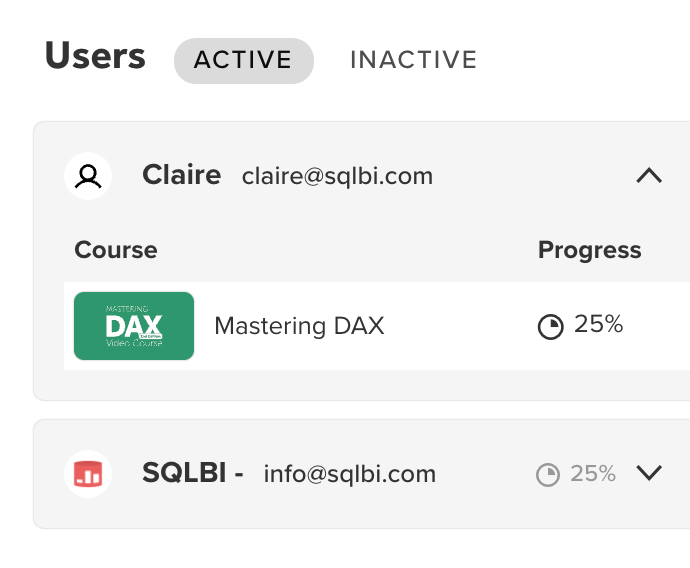
Task: Click the Course column header
Action: click(116, 250)
